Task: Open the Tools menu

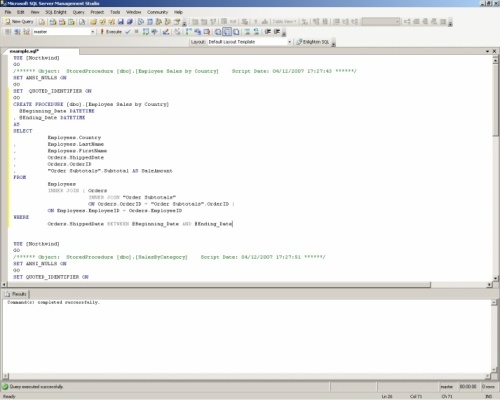Action: point(115,12)
